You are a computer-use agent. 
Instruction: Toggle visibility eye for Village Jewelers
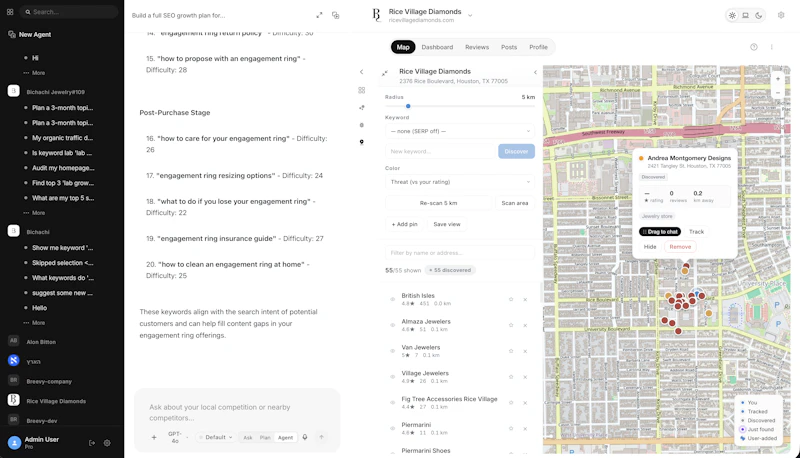tap(392, 377)
